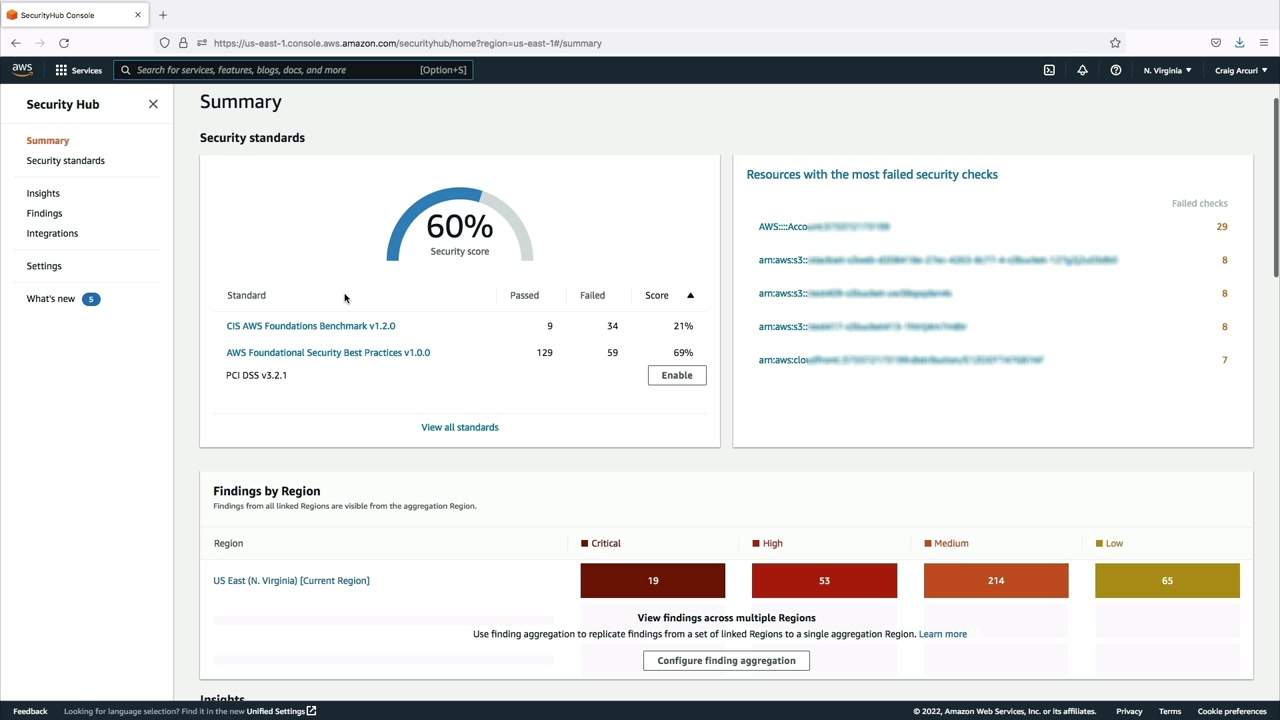Open US East (N. Virginia) region link
Image resolution: width=1280 pixels, height=720 pixels.
[x=291, y=581]
